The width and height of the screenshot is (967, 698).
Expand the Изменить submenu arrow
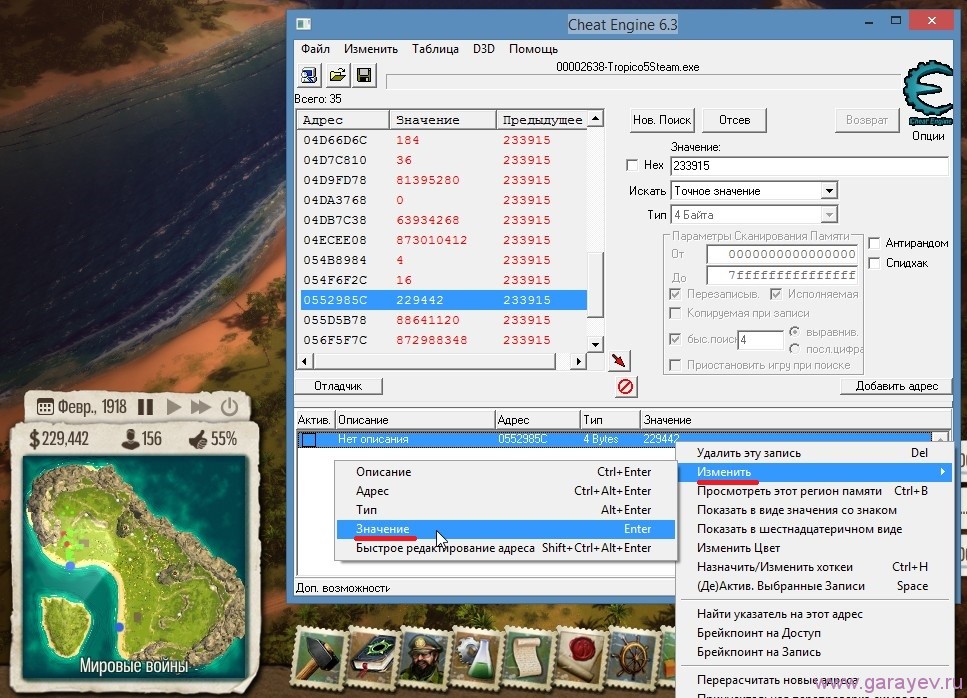[x=942, y=472]
